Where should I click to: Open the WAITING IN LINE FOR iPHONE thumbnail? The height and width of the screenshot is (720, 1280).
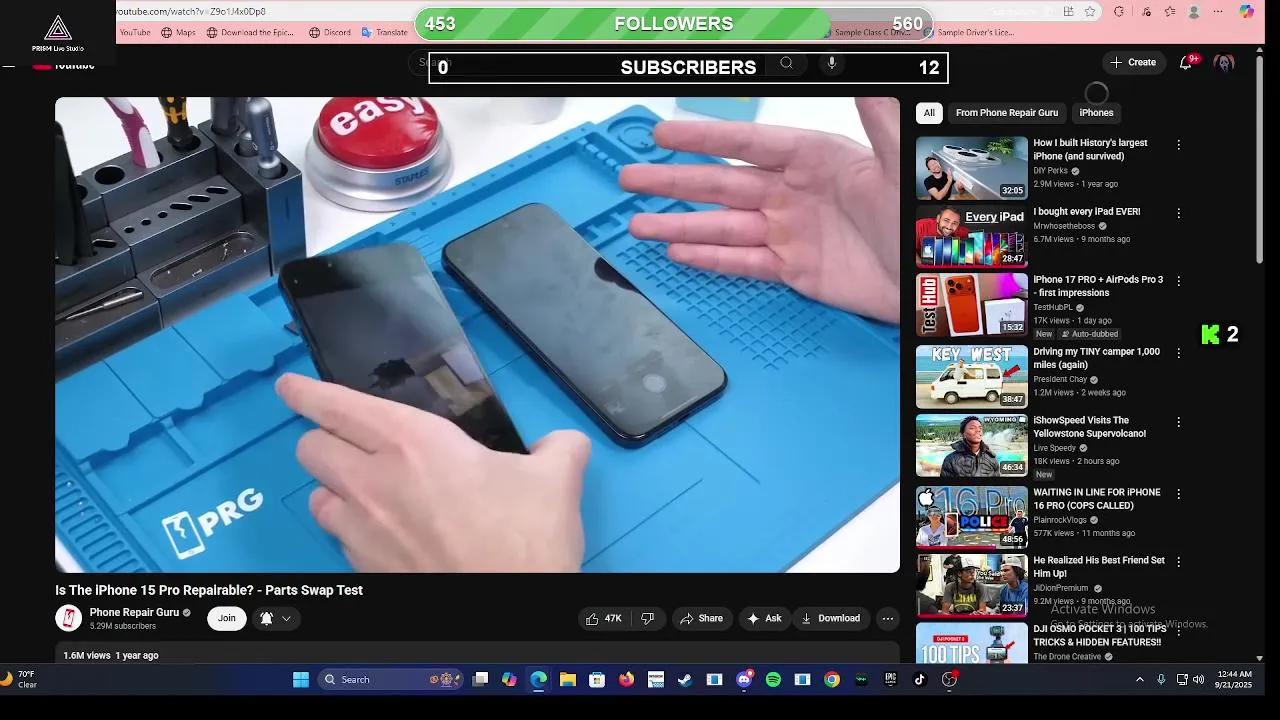[x=972, y=517]
